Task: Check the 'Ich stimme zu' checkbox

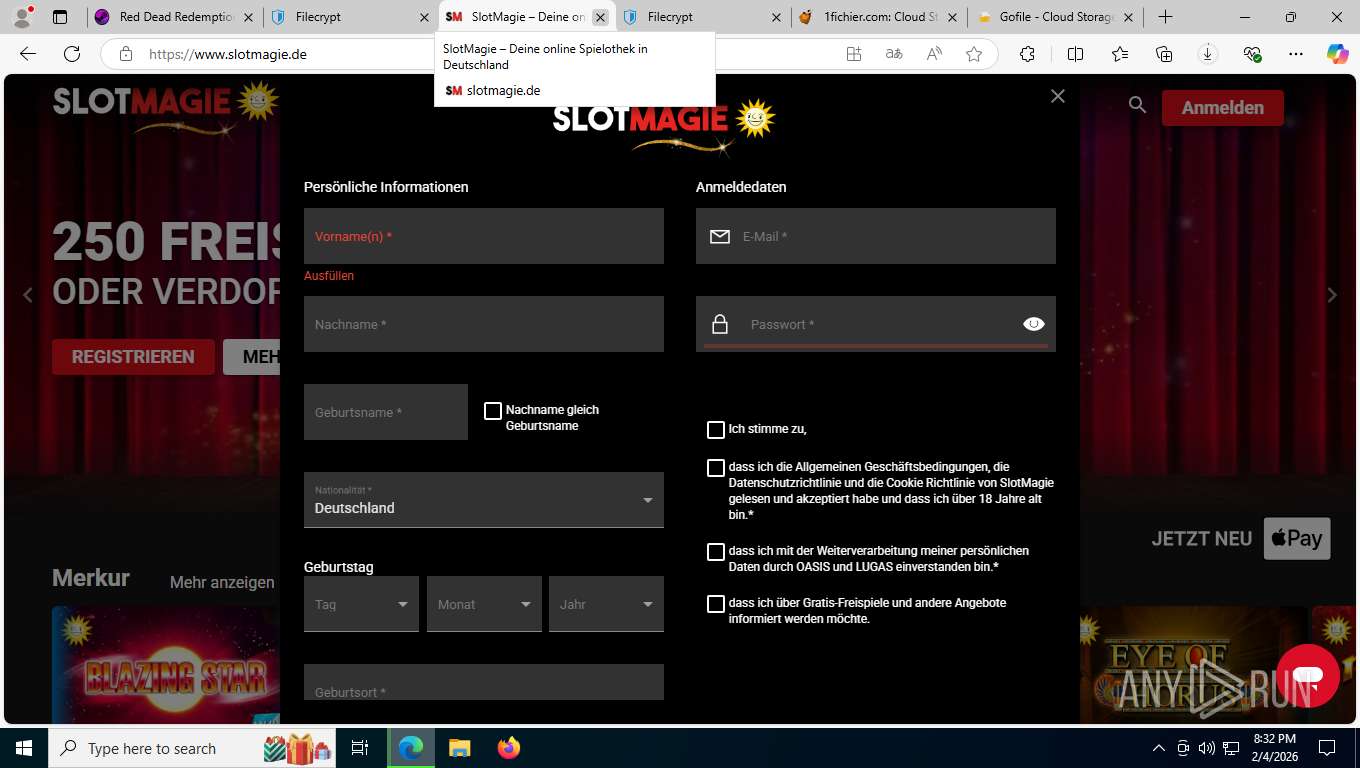Action: (716, 430)
